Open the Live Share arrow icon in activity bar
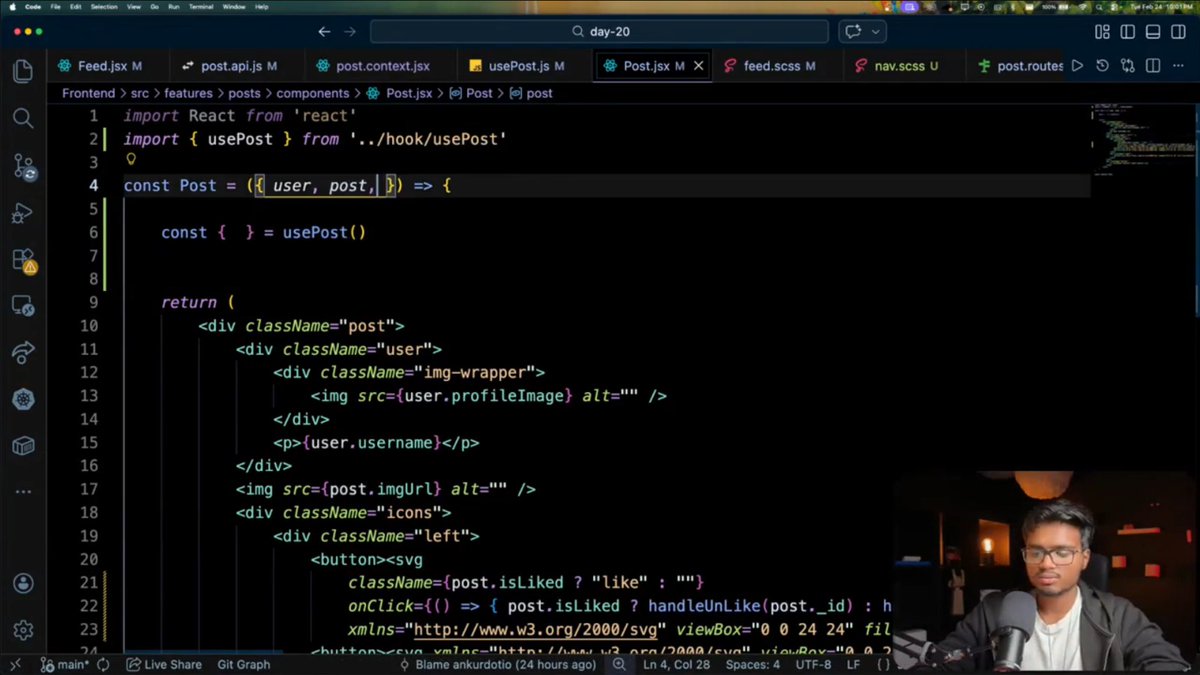This screenshot has height=675, width=1200. [x=23, y=353]
